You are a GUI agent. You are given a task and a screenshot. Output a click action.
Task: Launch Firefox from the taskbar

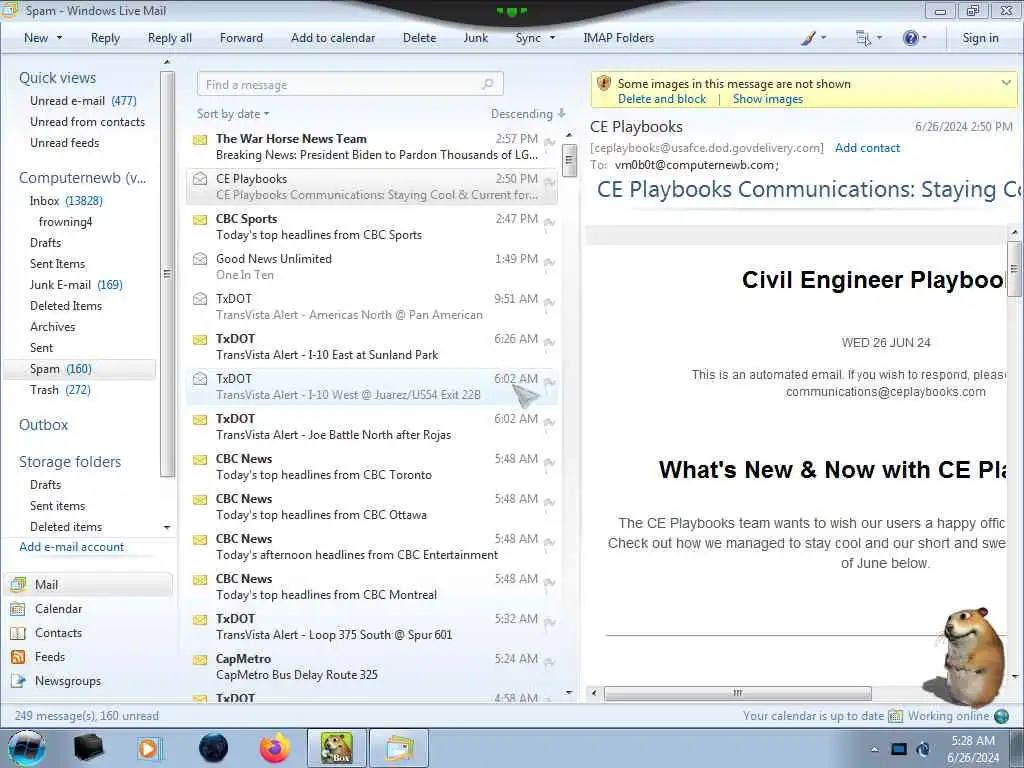click(x=275, y=748)
